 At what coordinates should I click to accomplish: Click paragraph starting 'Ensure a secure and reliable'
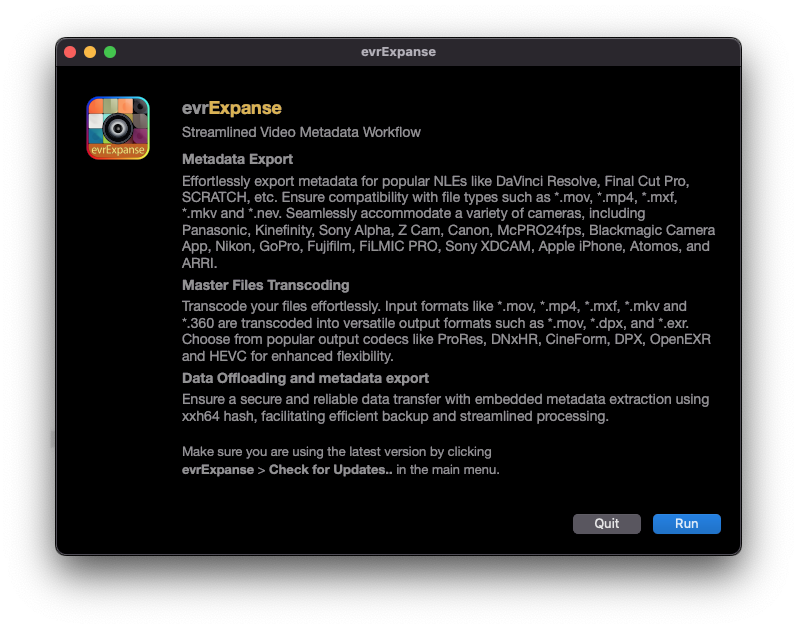445,408
